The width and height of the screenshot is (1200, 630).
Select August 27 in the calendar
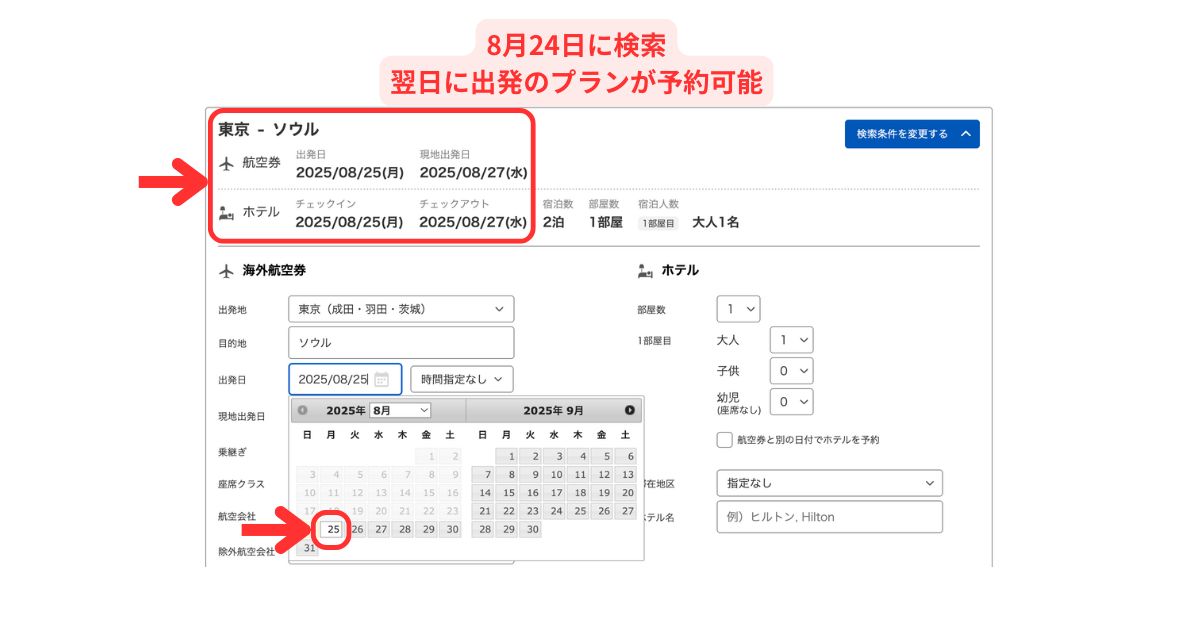tap(380, 529)
